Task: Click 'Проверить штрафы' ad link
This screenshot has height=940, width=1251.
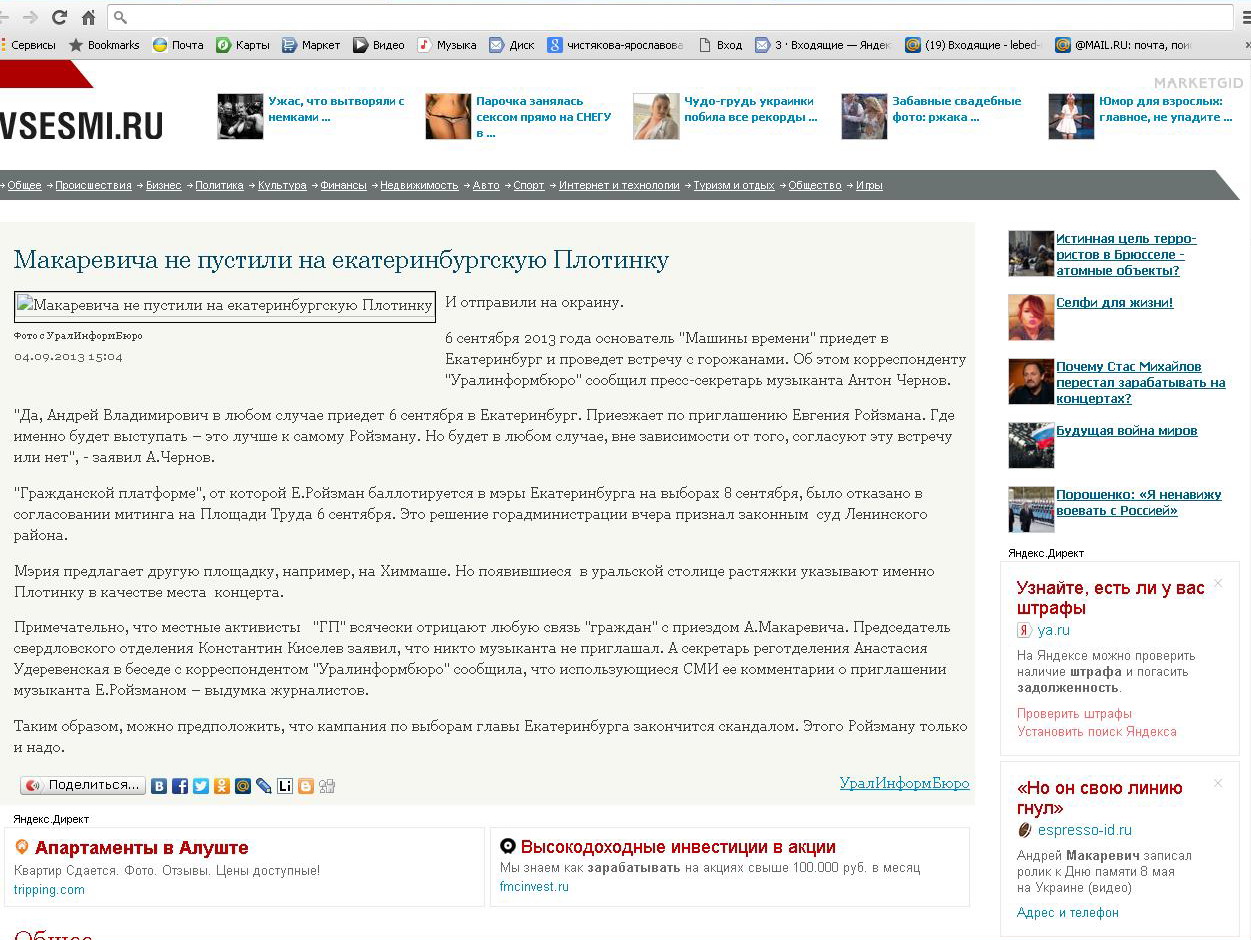Action: [x=1074, y=714]
